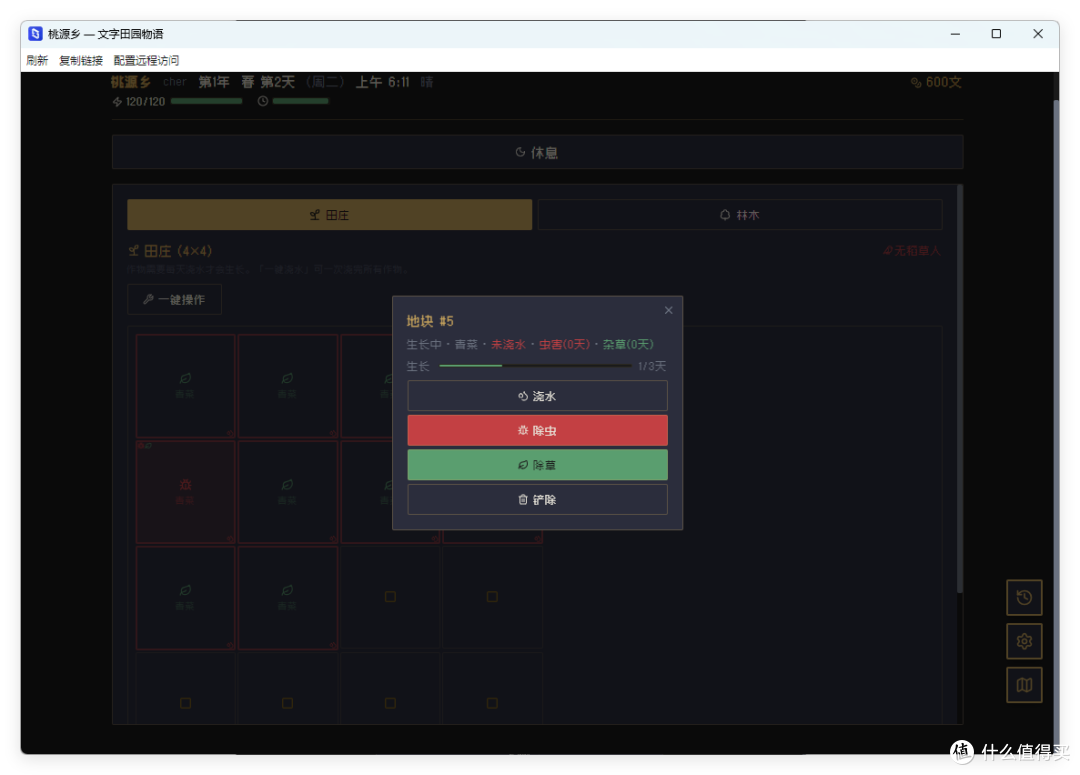Image resolution: width=1080 pixels, height=775 pixels.
Task: Select the fourth empty plot in bottom row
Action: [492, 689]
